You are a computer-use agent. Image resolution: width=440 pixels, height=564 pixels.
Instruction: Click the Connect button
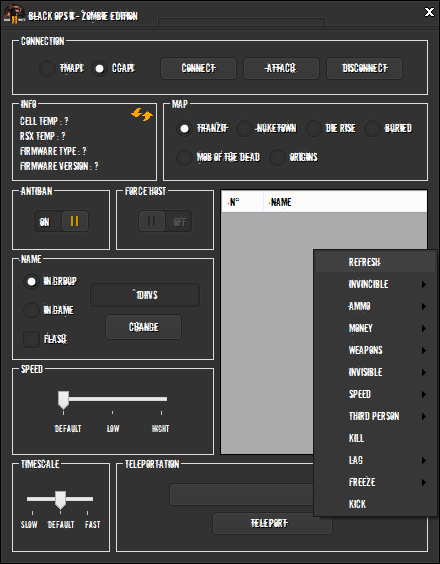coord(199,68)
